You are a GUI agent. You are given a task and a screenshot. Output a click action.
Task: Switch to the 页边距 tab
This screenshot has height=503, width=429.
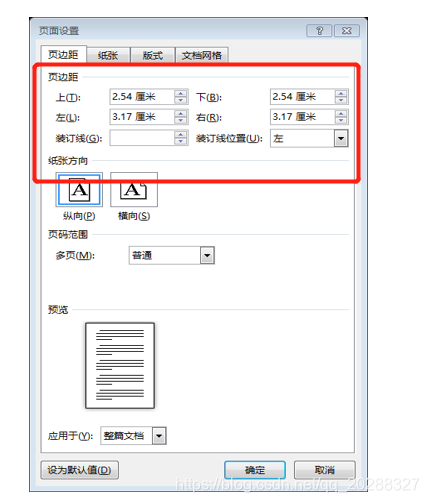(64, 54)
